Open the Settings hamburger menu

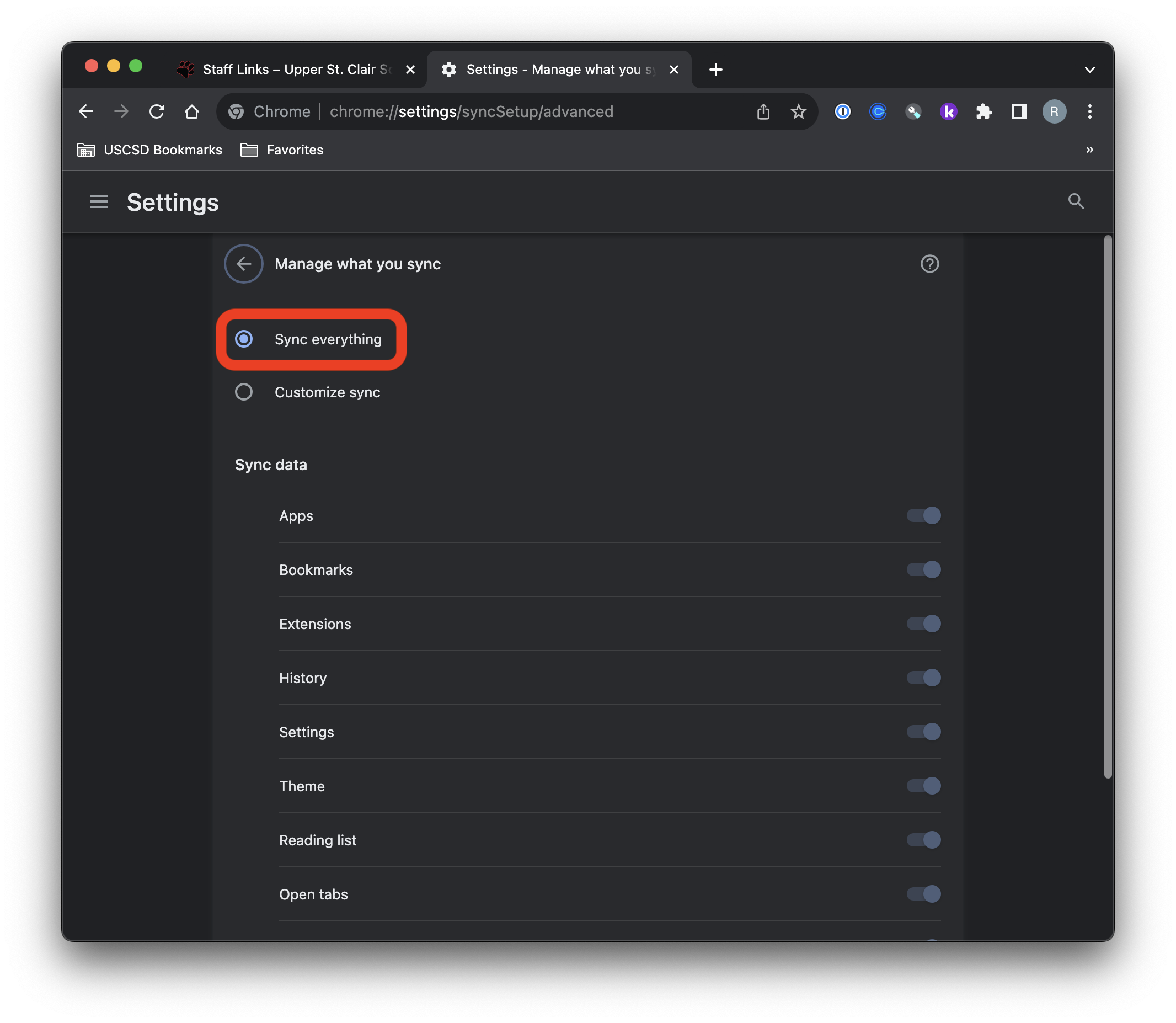99,201
